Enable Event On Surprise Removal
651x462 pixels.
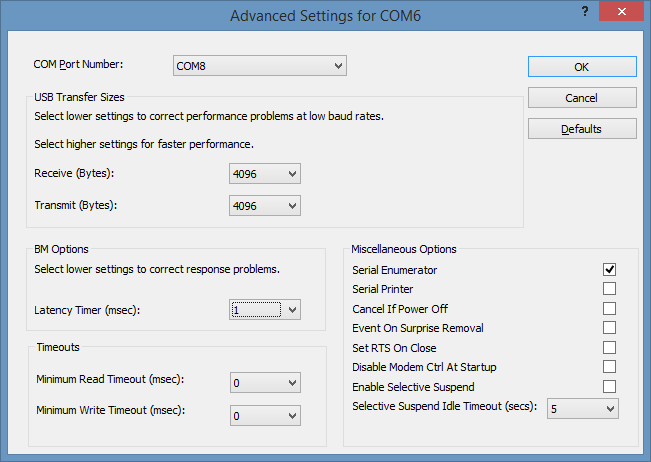pyautogui.click(x=609, y=328)
